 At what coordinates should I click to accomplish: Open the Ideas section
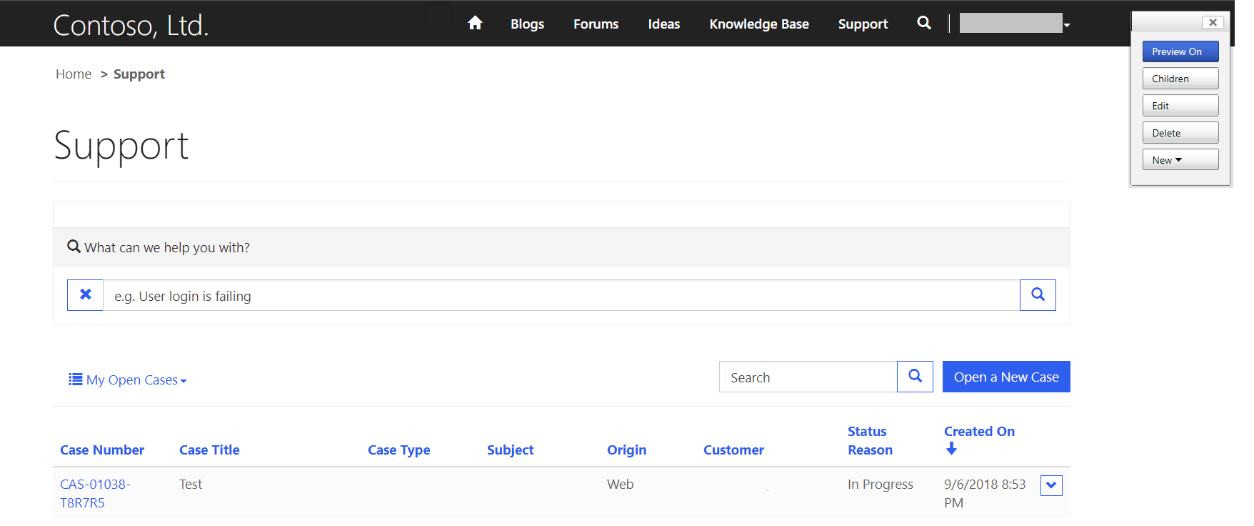tap(664, 24)
